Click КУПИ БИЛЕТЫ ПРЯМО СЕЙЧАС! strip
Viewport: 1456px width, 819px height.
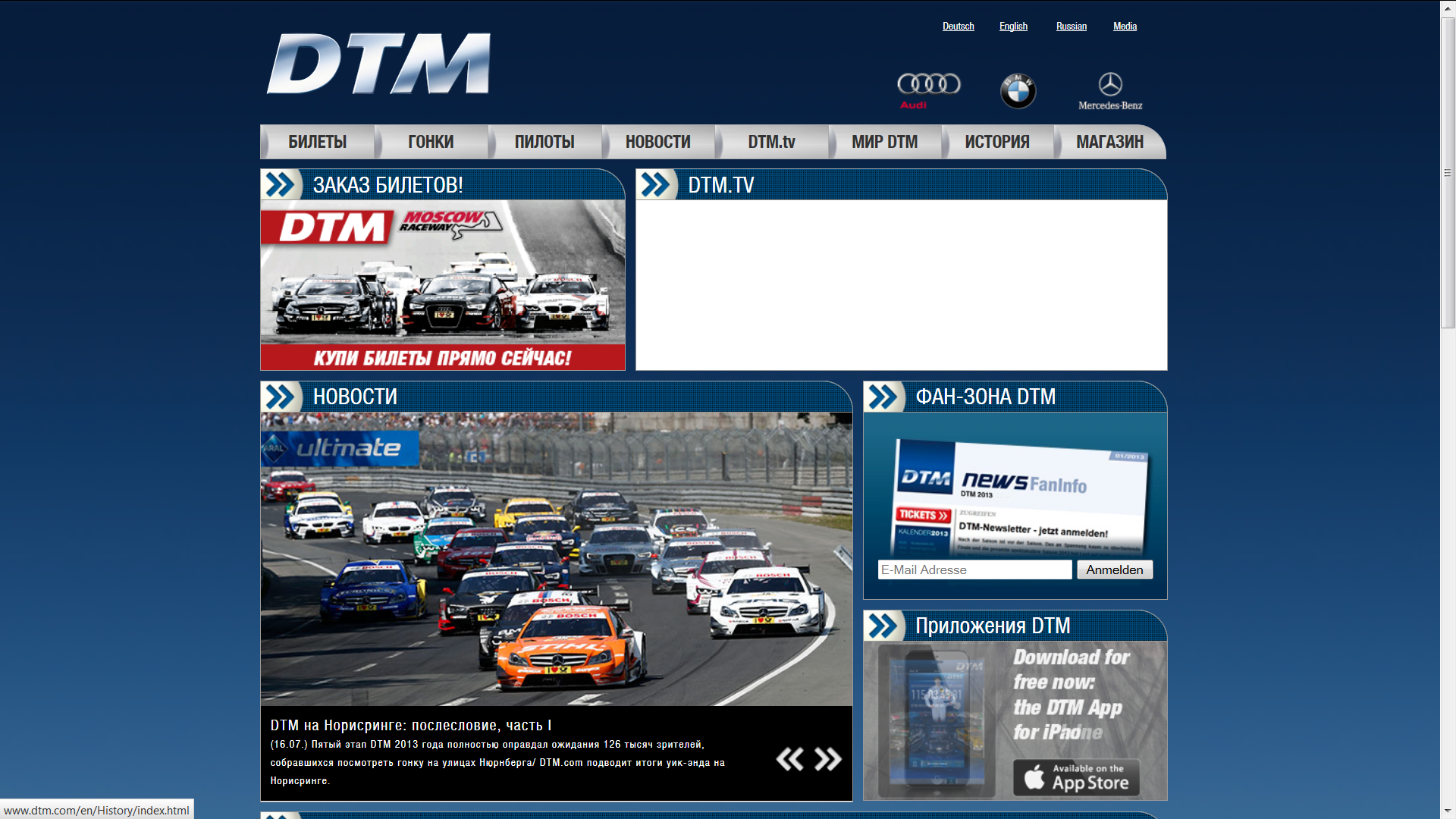[x=443, y=358]
